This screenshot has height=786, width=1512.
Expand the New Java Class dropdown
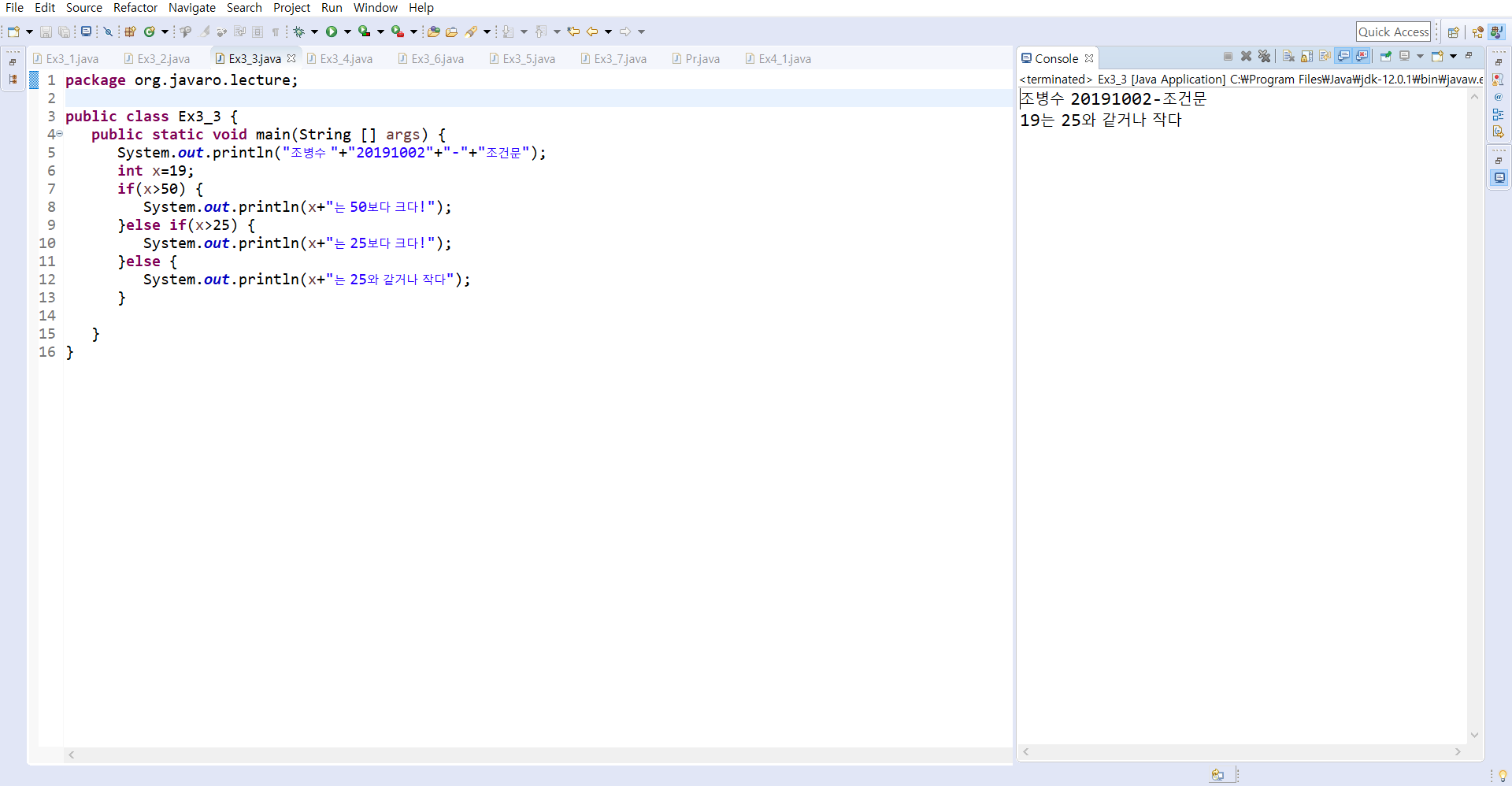point(165,32)
